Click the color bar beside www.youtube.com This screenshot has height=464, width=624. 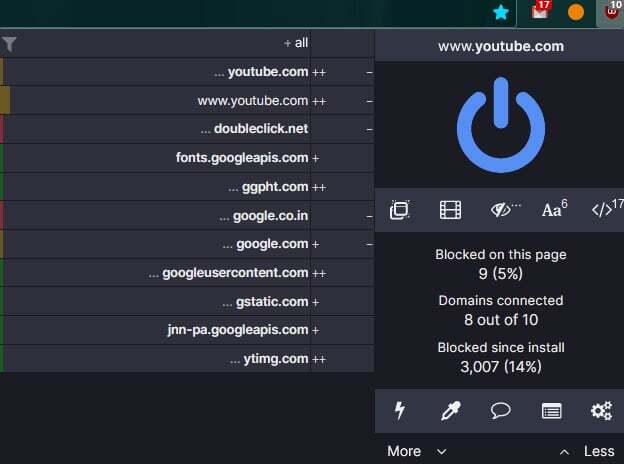click(5, 101)
